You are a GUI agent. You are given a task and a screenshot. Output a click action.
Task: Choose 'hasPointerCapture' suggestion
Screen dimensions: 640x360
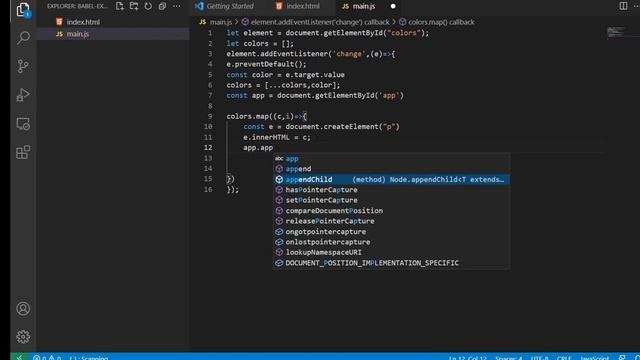(x=391, y=190)
